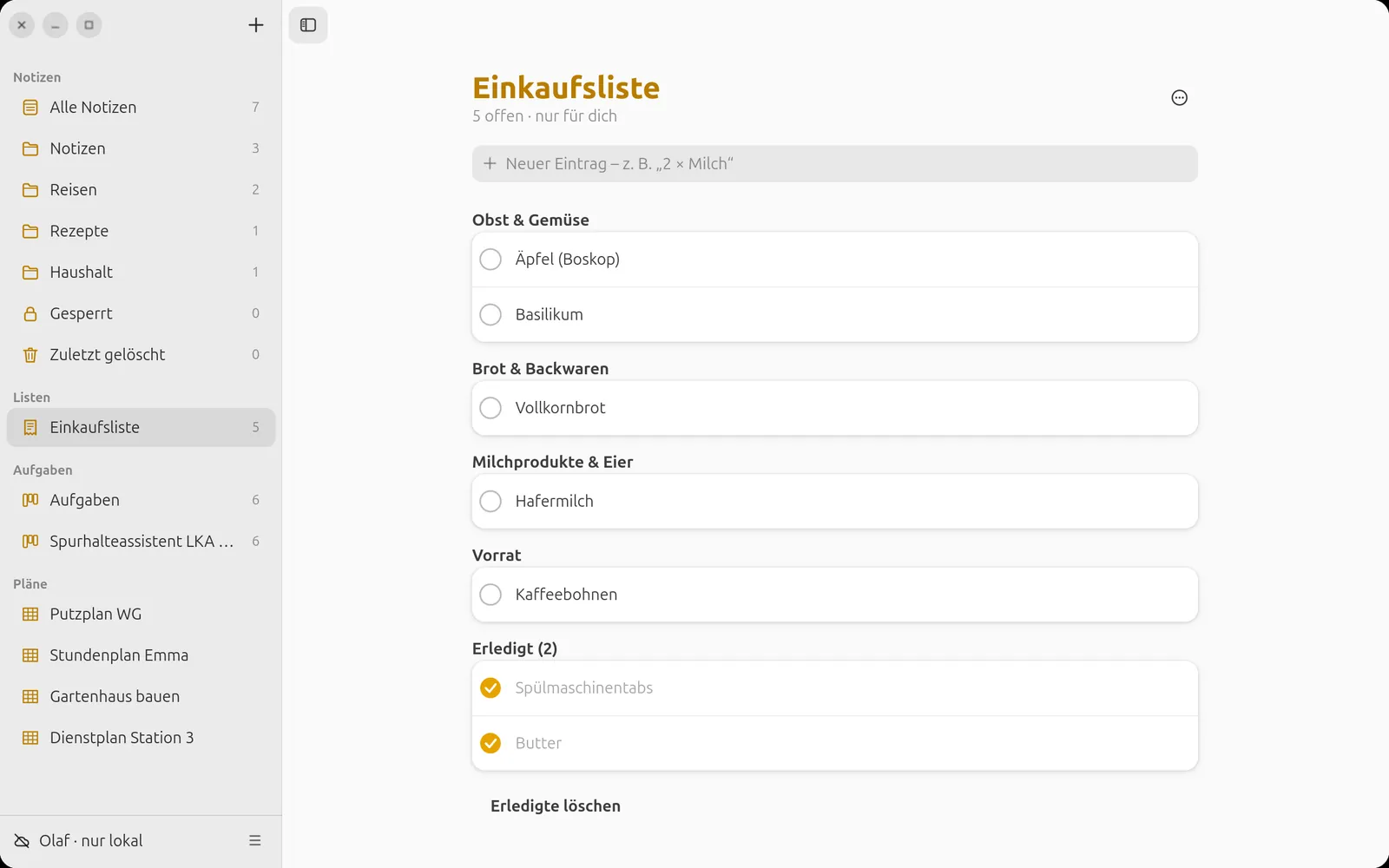The height and width of the screenshot is (868, 1389).
Task: Open the Notizen folder
Action: click(141, 148)
